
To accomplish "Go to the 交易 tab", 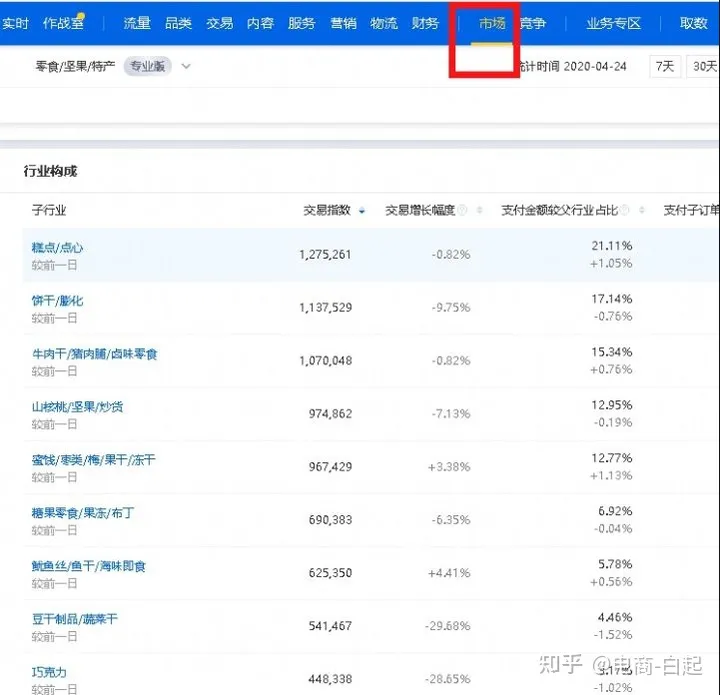I will (219, 23).
